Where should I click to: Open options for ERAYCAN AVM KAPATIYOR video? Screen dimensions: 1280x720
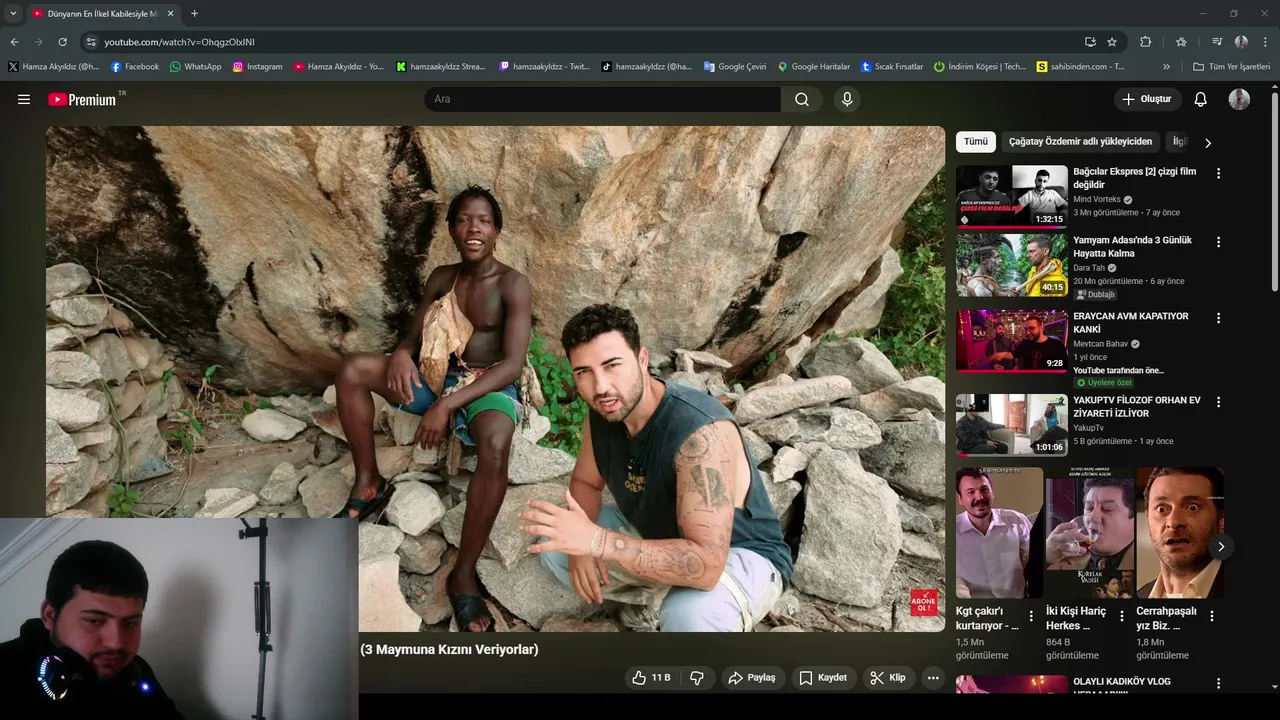1218,318
